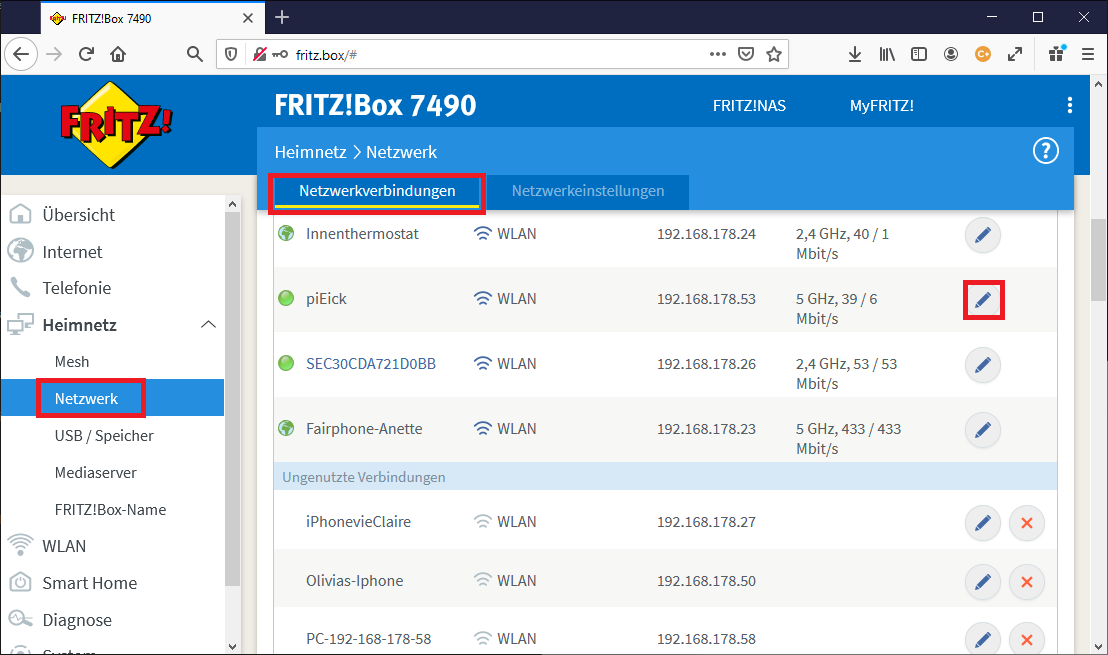The width and height of the screenshot is (1108, 655).
Task: Edit the SEC30CDA721D0BB device entry
Action: click(982, 365)
